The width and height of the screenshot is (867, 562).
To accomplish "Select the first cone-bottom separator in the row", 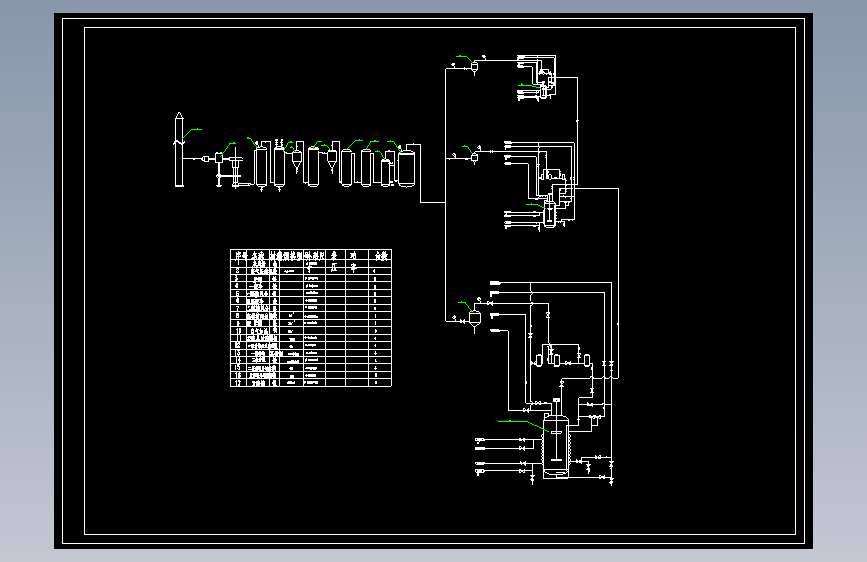I will (297, 162).
